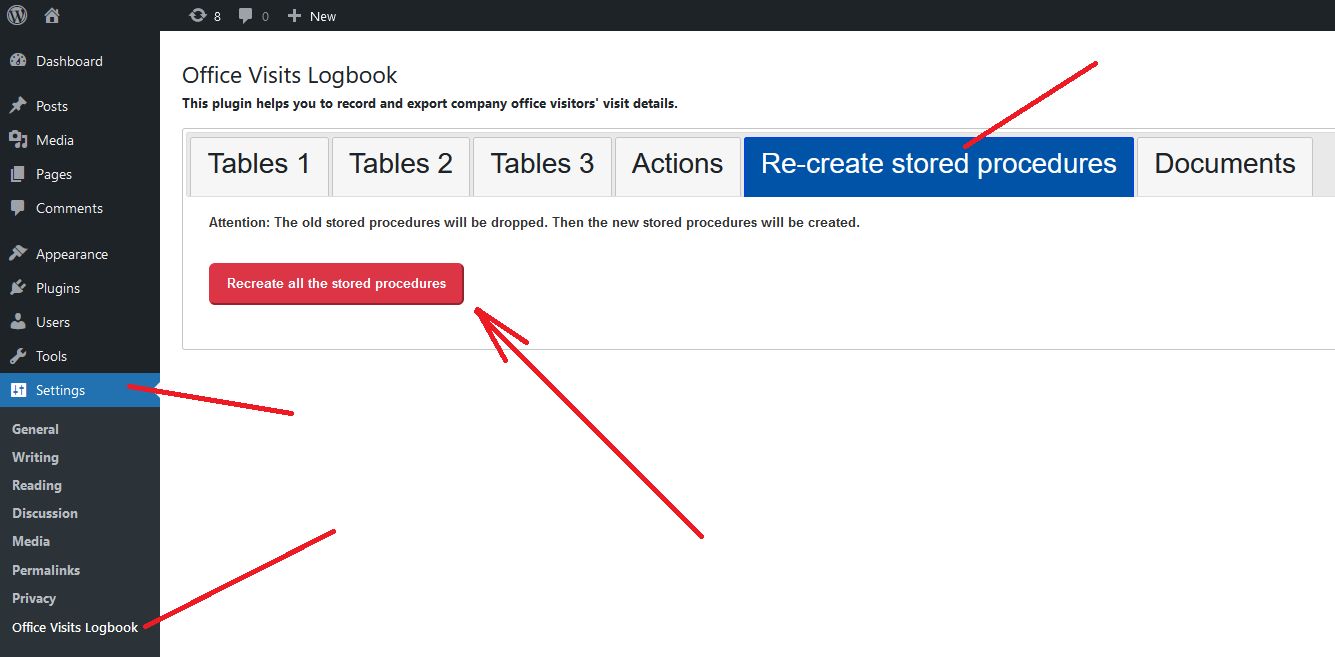Open Privacy settings submenu
The height and width of the screenshot is (657, 1335).
point(34,598)
